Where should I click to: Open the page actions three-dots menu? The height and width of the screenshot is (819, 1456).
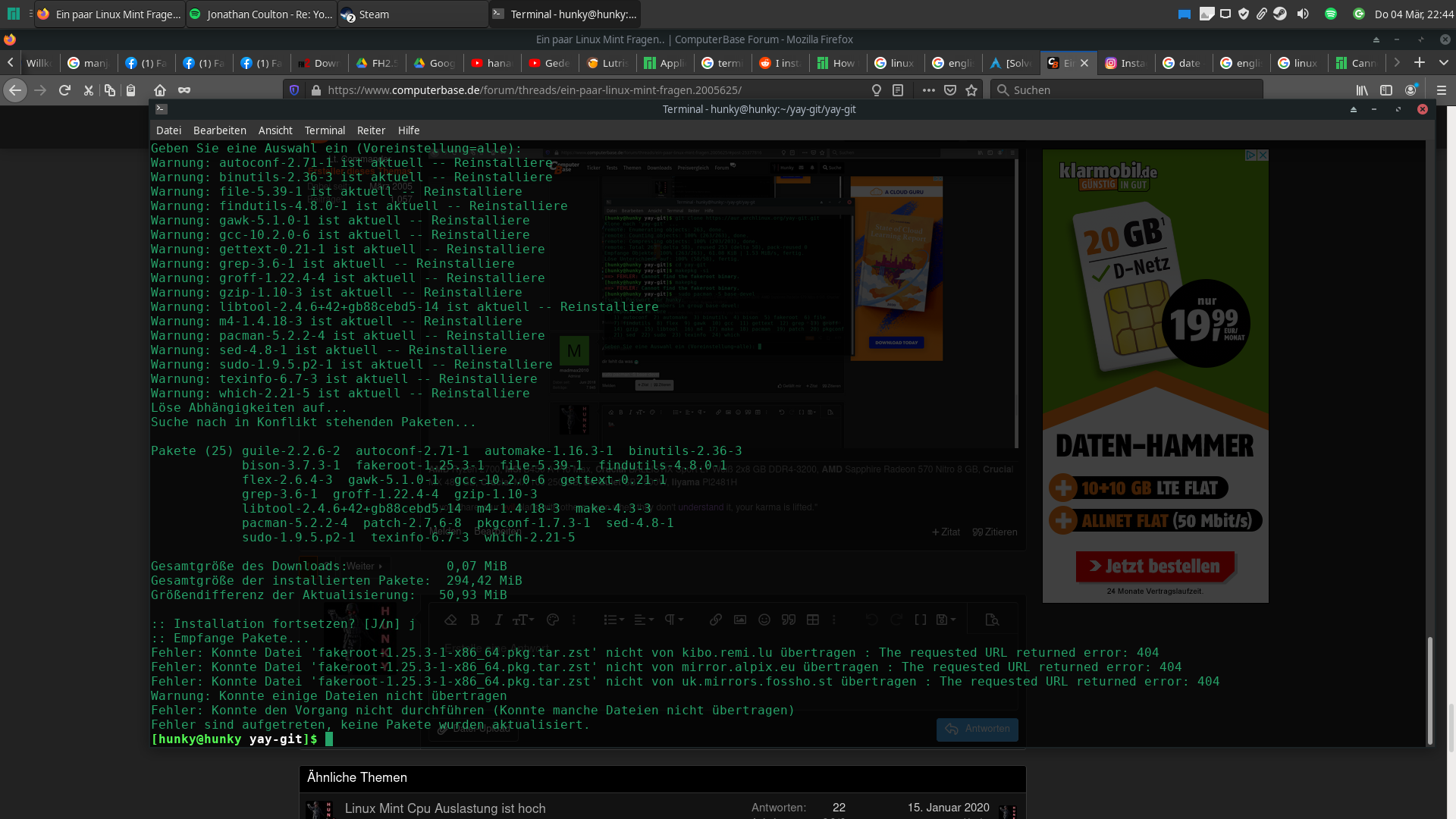point(928,90)
